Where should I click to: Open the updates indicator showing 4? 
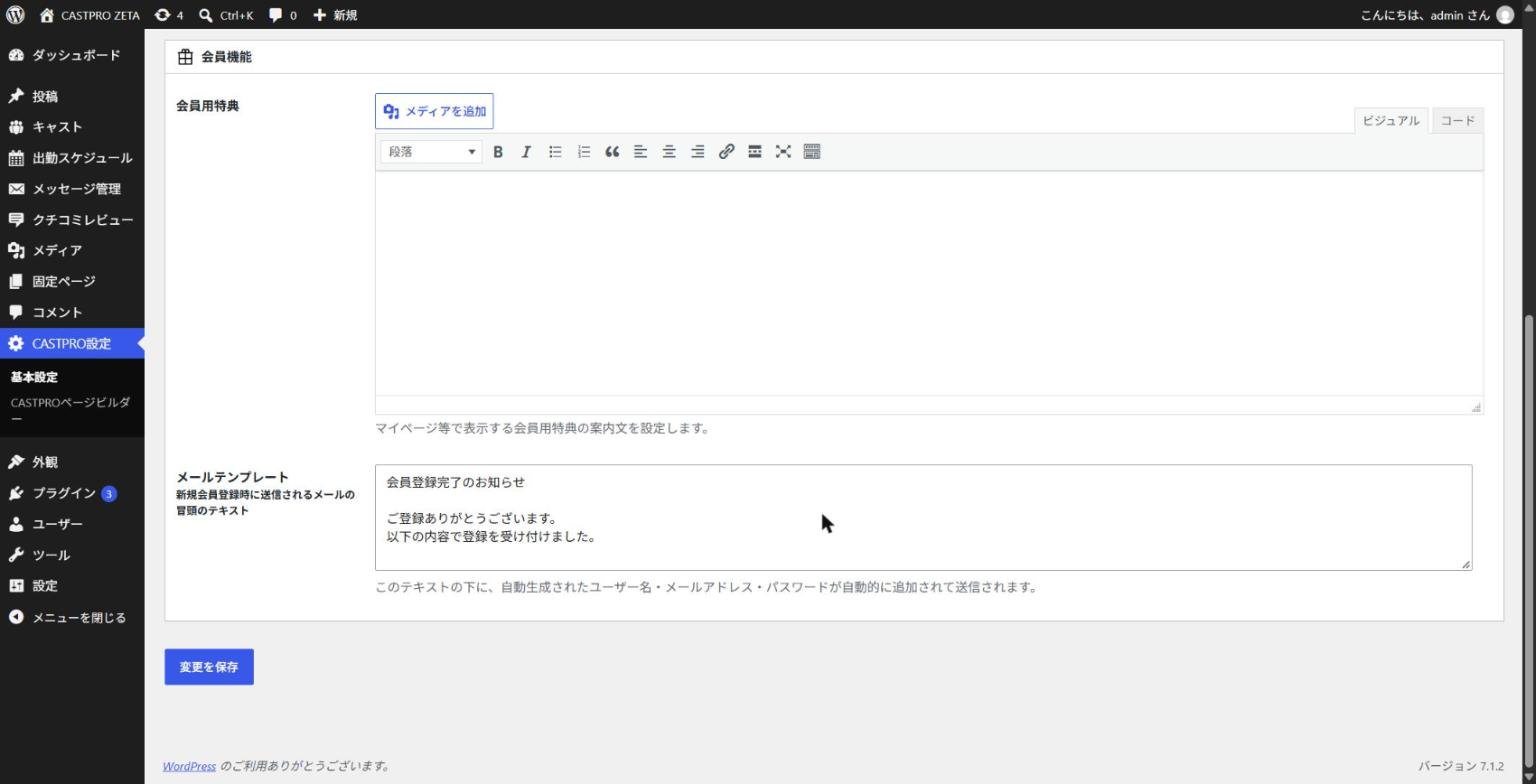169,15
